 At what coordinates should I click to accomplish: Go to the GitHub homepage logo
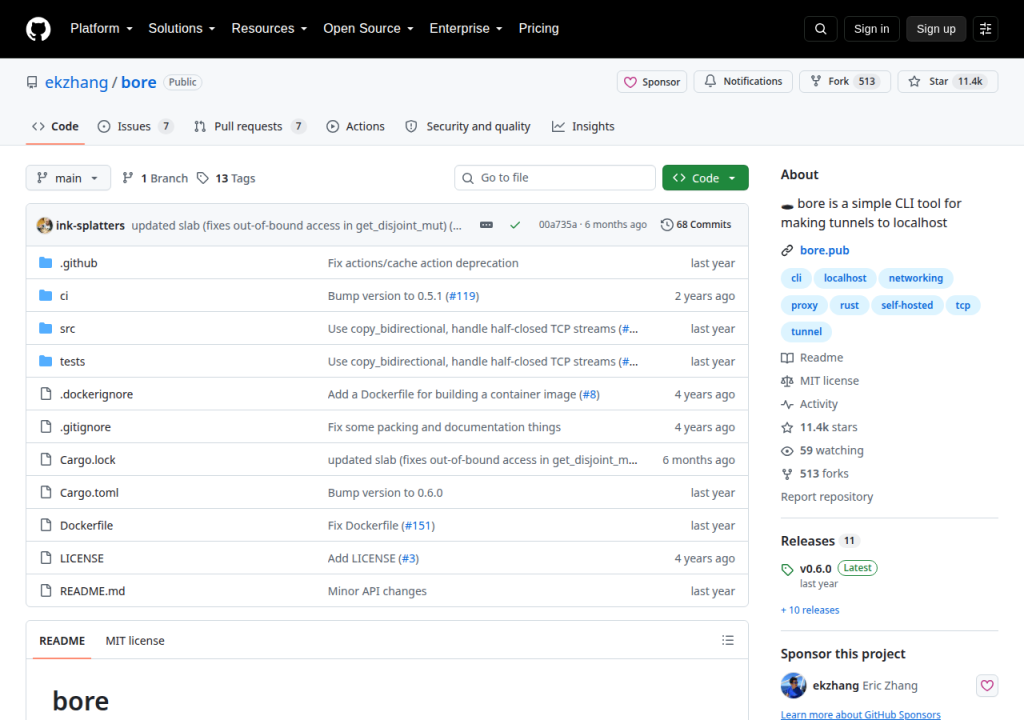(38, 29)
